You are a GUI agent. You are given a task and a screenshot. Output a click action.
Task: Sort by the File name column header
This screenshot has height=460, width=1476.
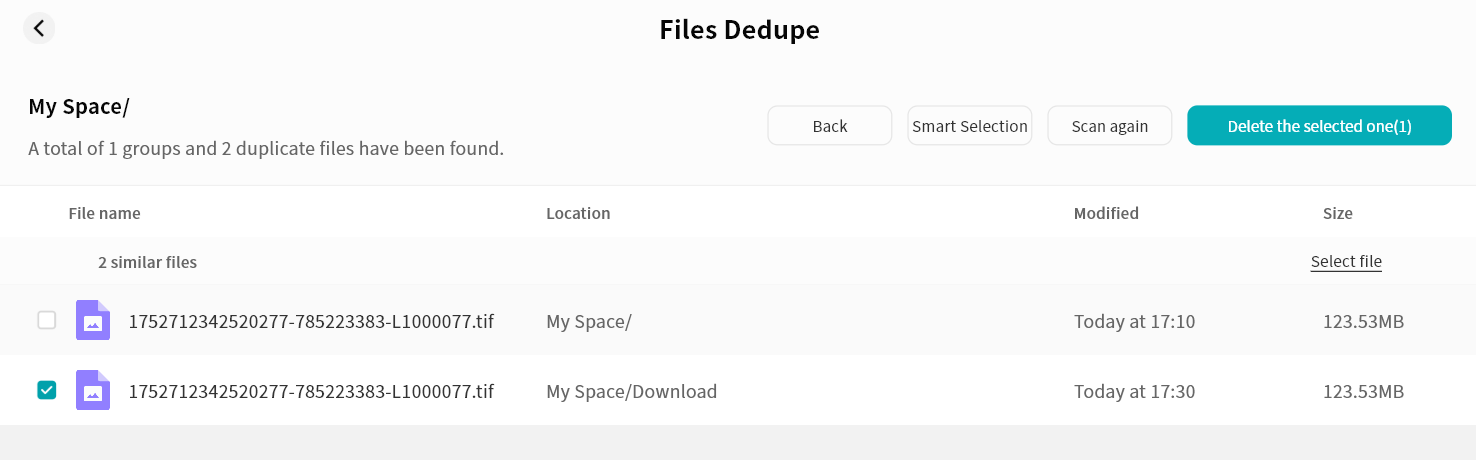pos(104,213)
